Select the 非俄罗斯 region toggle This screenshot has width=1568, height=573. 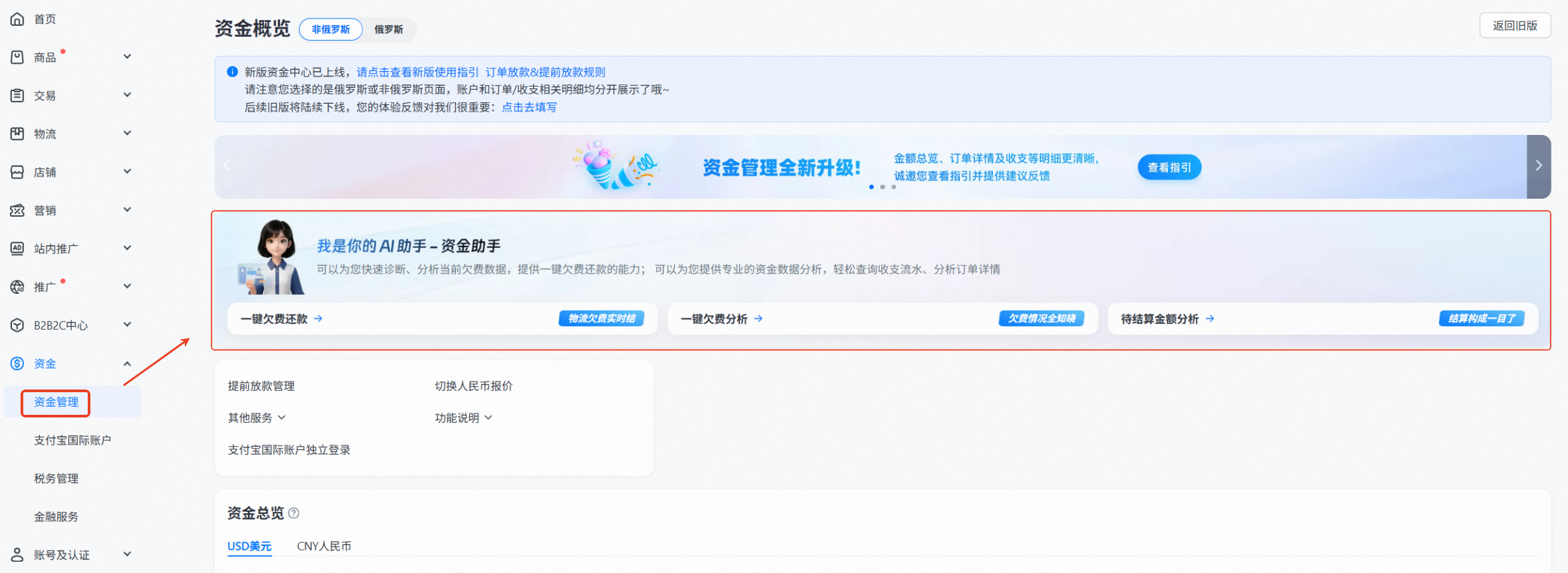click(330, 29)
